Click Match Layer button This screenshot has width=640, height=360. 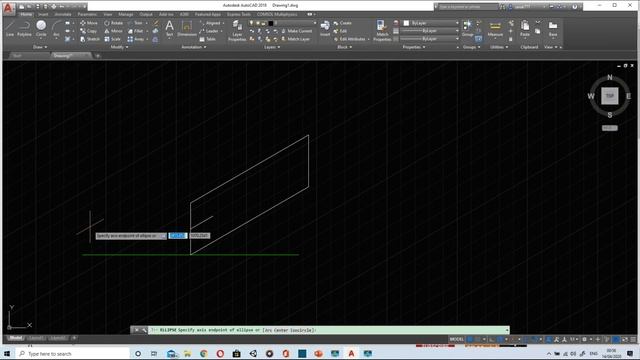point(296,39)
